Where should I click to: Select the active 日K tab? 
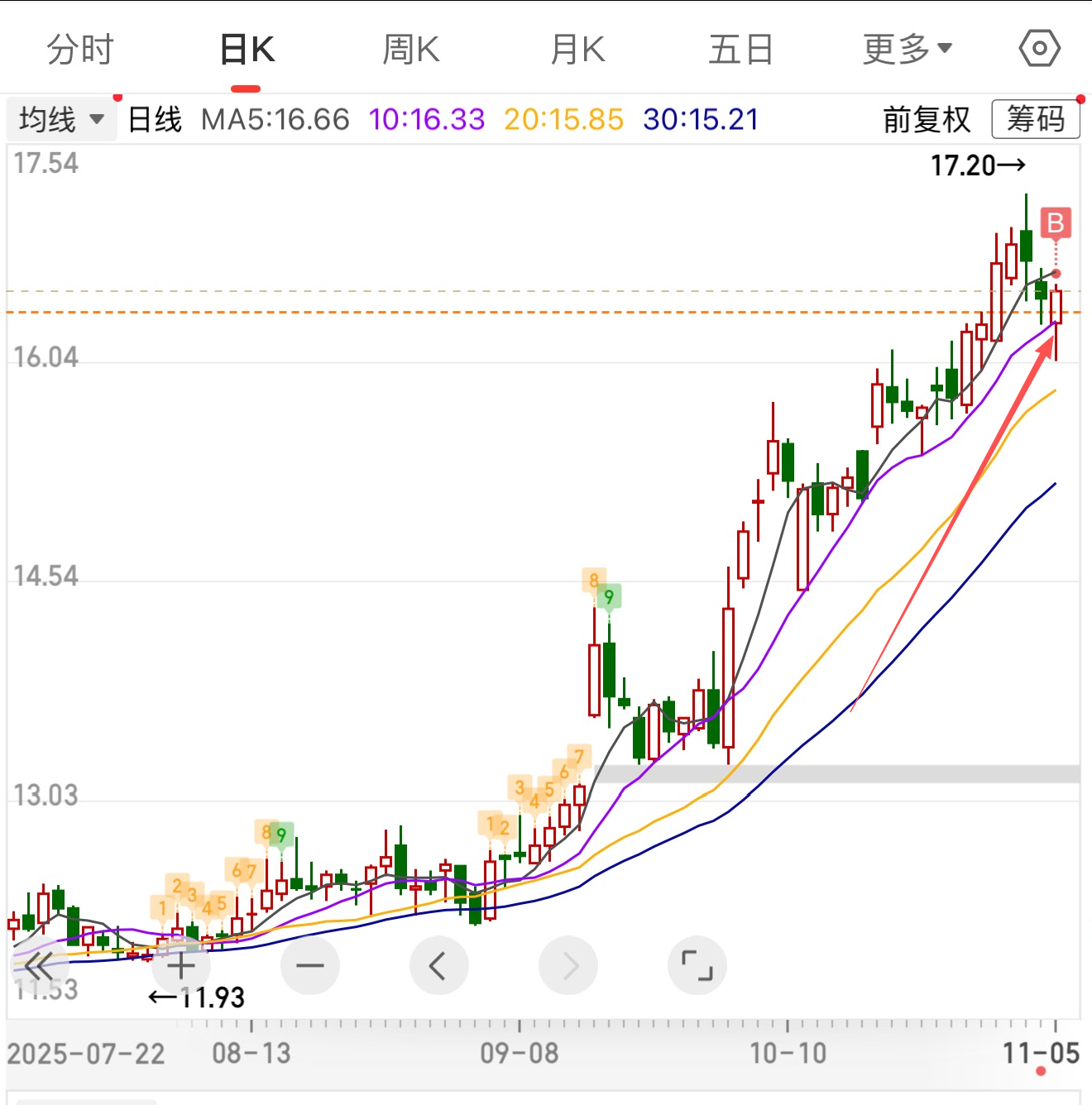click(x=247, y=50)
